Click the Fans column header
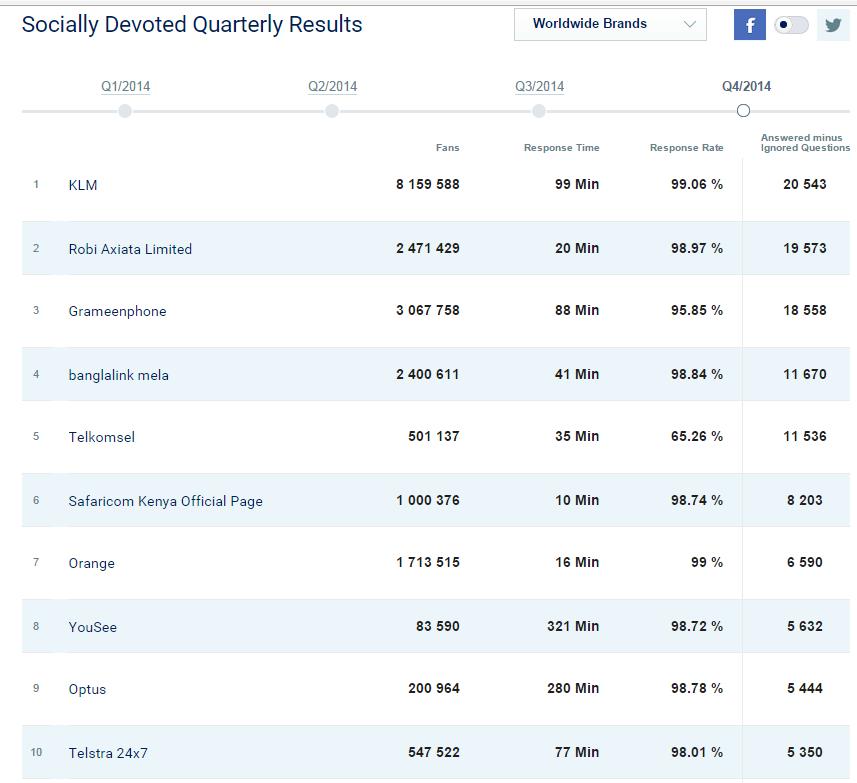This screenshot has width=857, height=783. pos(448,148)
